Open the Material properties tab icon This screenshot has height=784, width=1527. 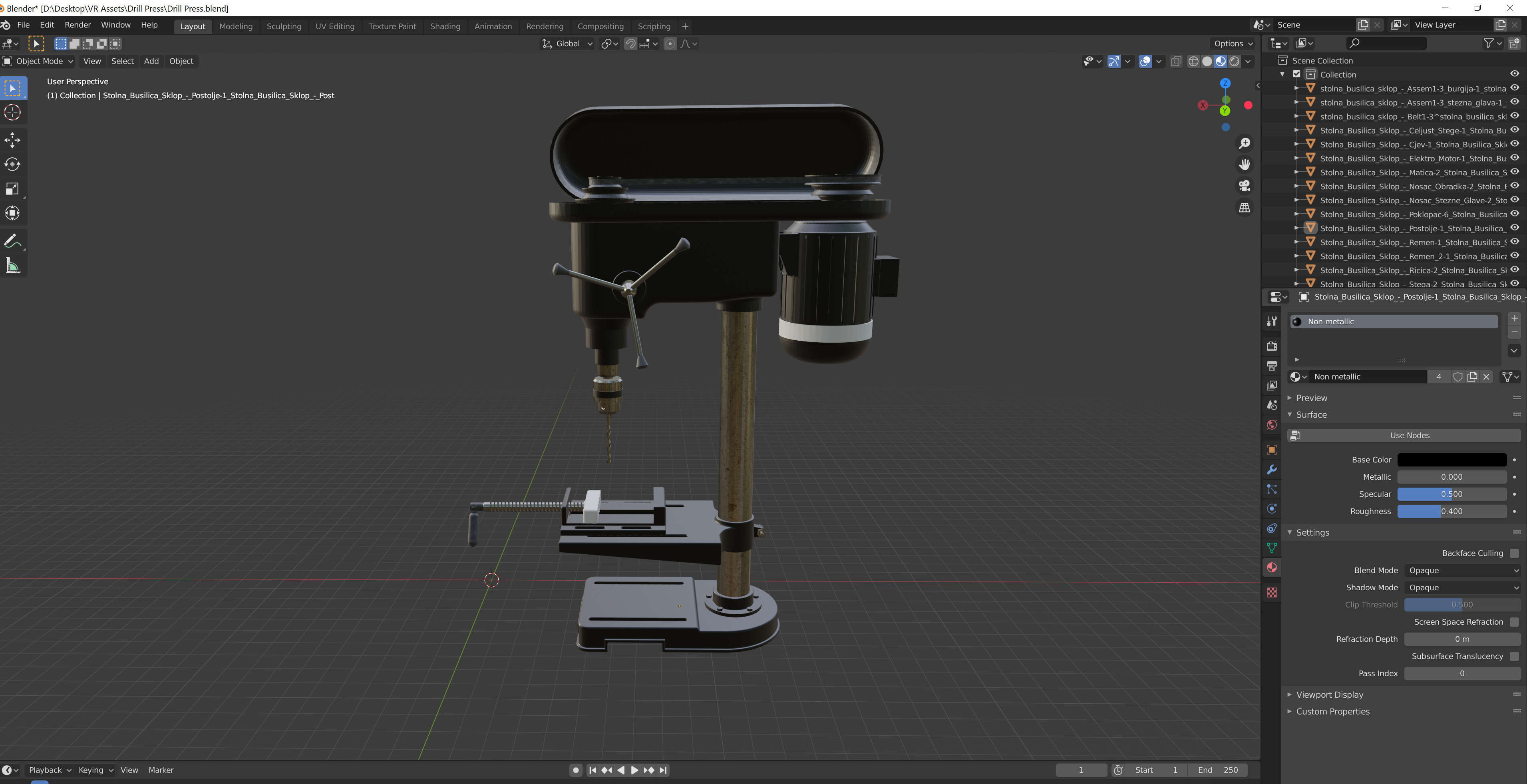click(1272, 568)
